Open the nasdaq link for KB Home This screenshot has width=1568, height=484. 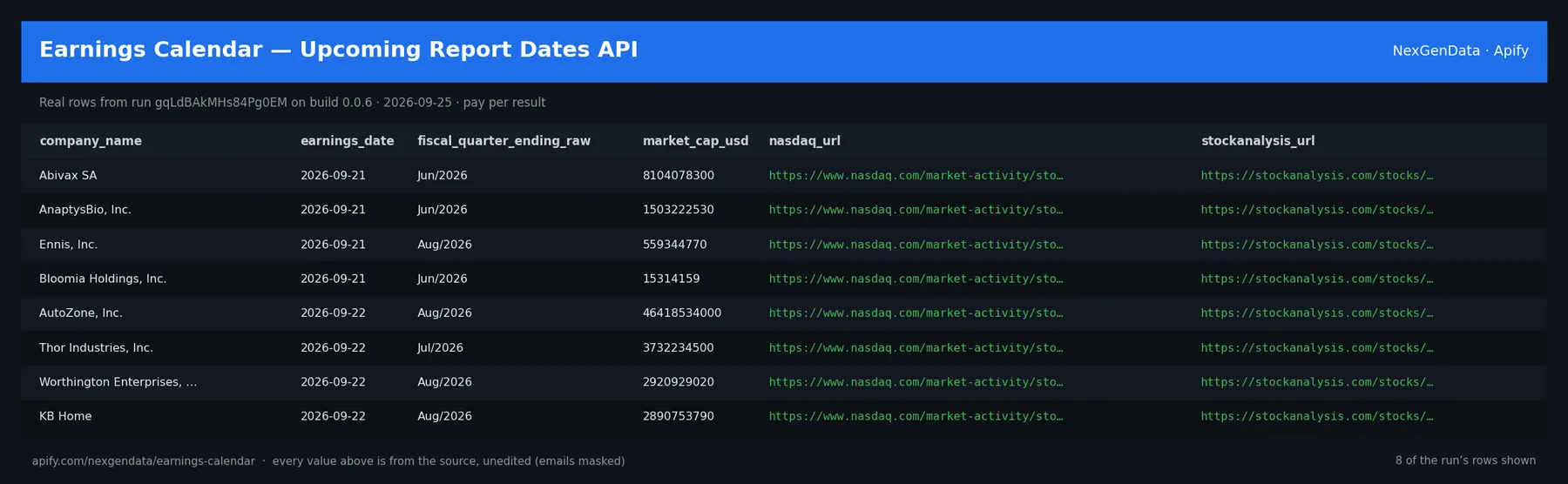pos(916,416)
